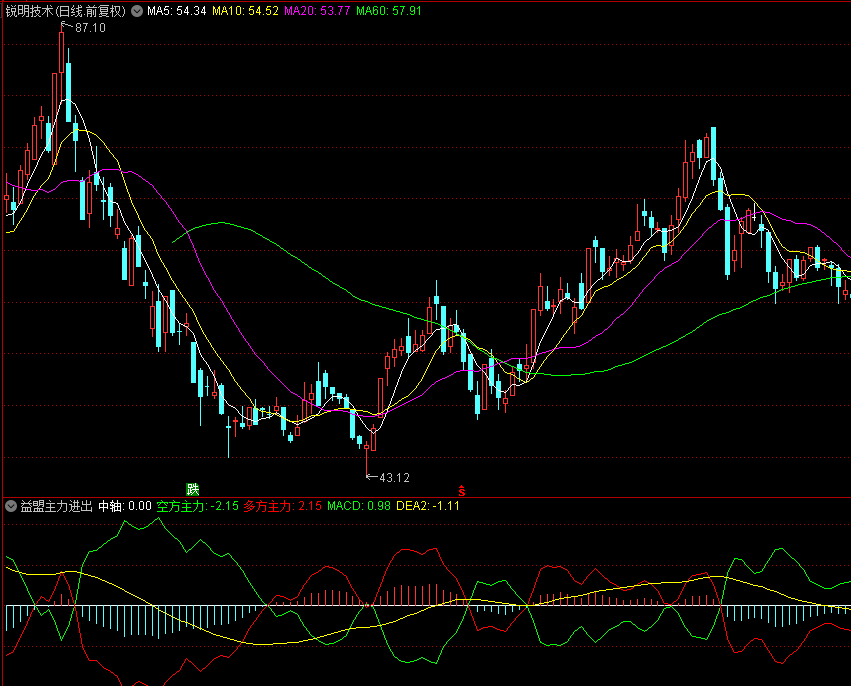
Task: Click the green 跌 marker icon
Action: point(193,490)
